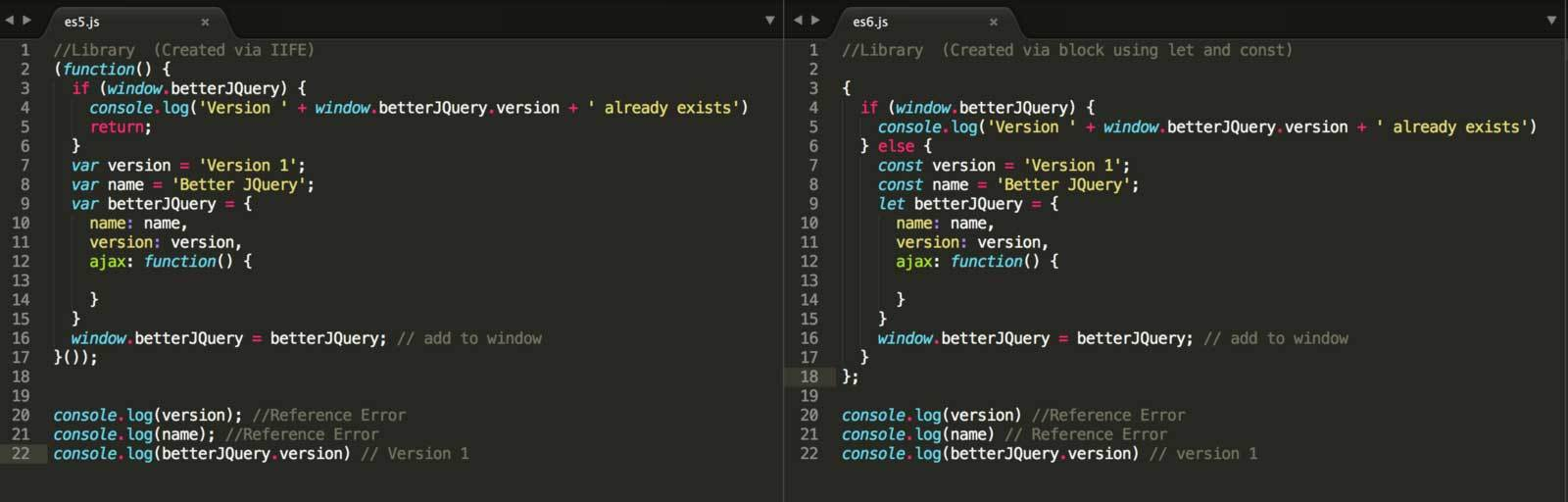
Task: Click '// Reference Error' comment on es6.js line 21
Action: (1086, 434)
